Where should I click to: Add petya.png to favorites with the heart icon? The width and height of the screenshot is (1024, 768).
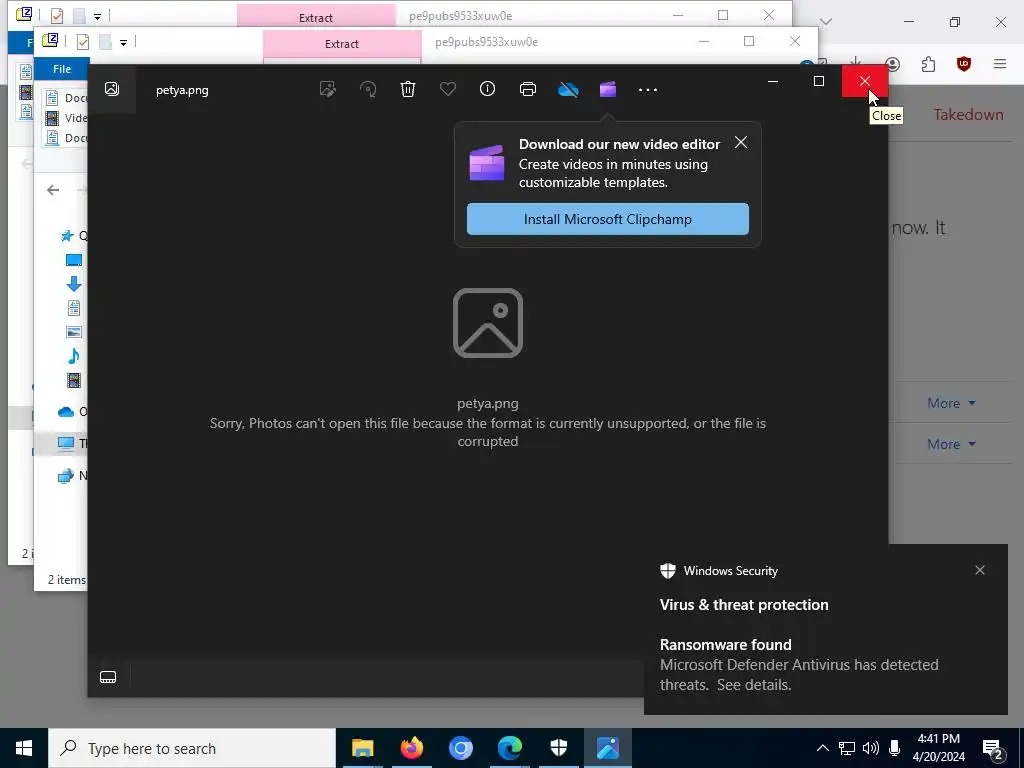(x=447, y=89)
